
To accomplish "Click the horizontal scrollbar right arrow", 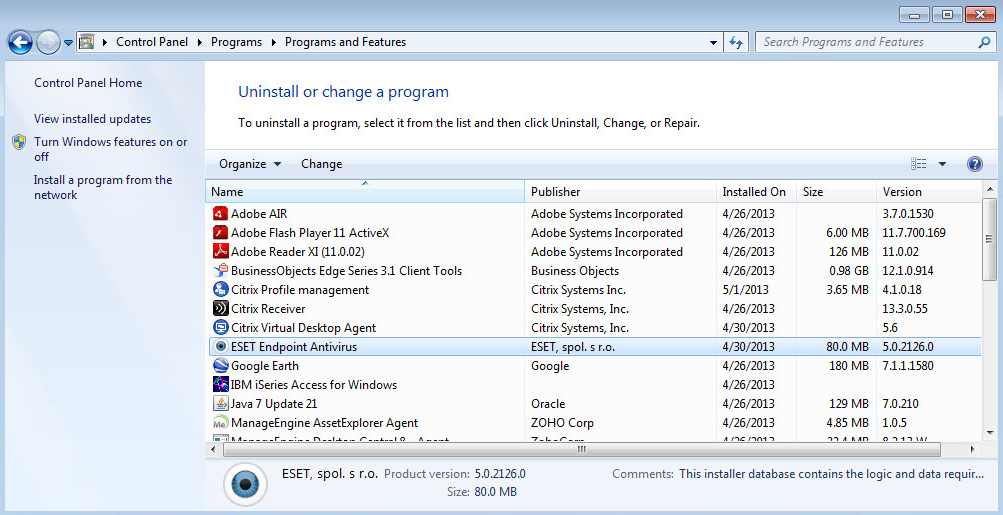I will (972, 450).
